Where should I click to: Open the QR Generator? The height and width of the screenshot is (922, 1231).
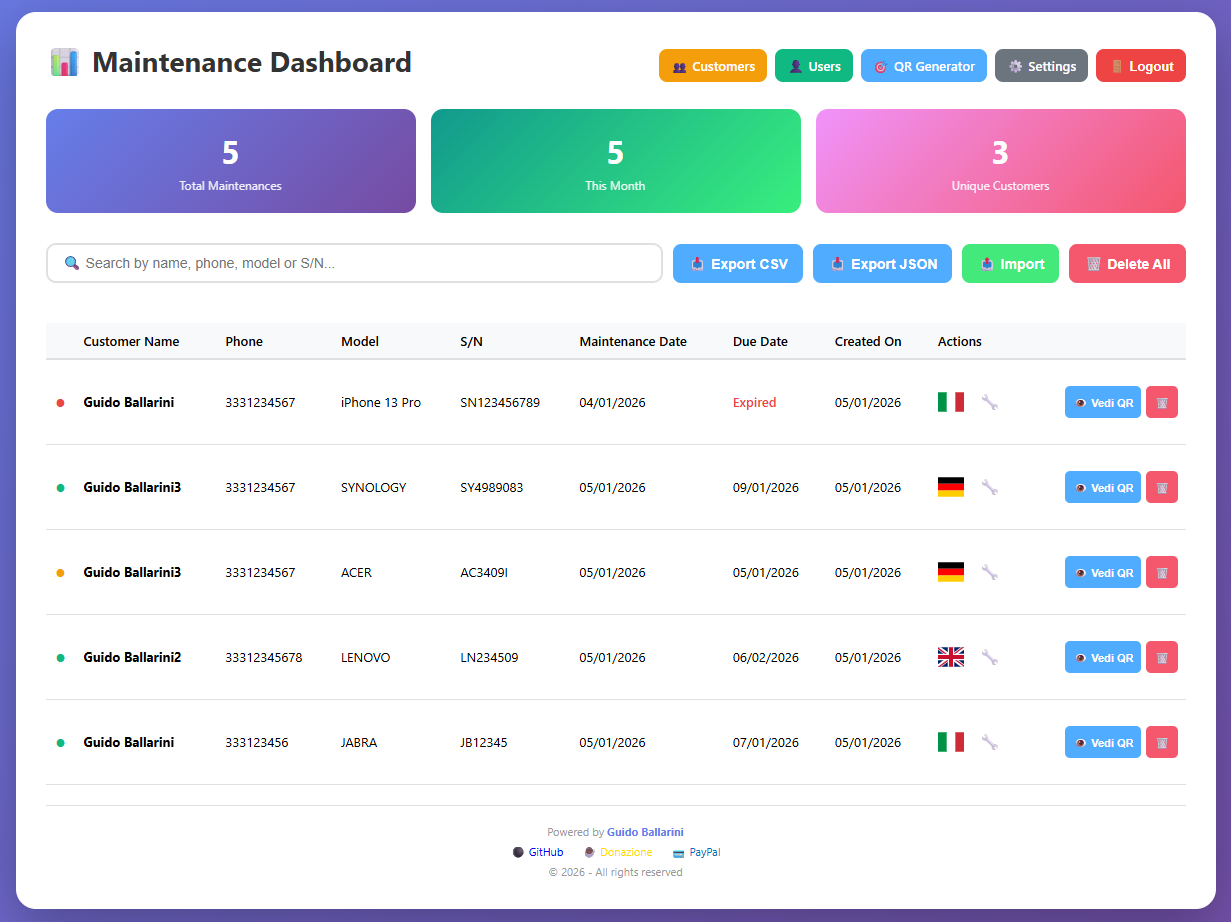pyautogui.click(x=924, y=66)
